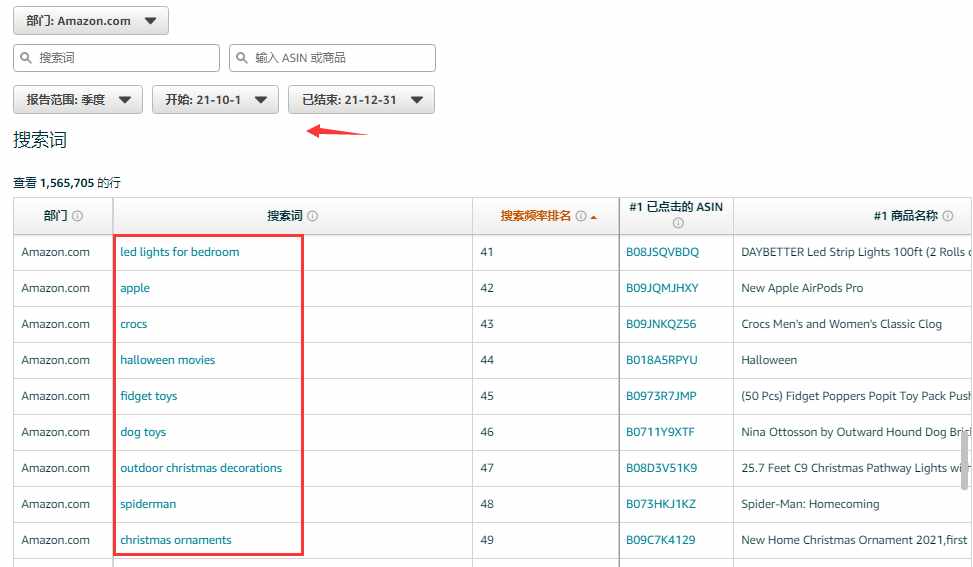Open the 部门: Amazon.com dropdown
This screenshot has height=567, width=973.
tap(91, 20)
